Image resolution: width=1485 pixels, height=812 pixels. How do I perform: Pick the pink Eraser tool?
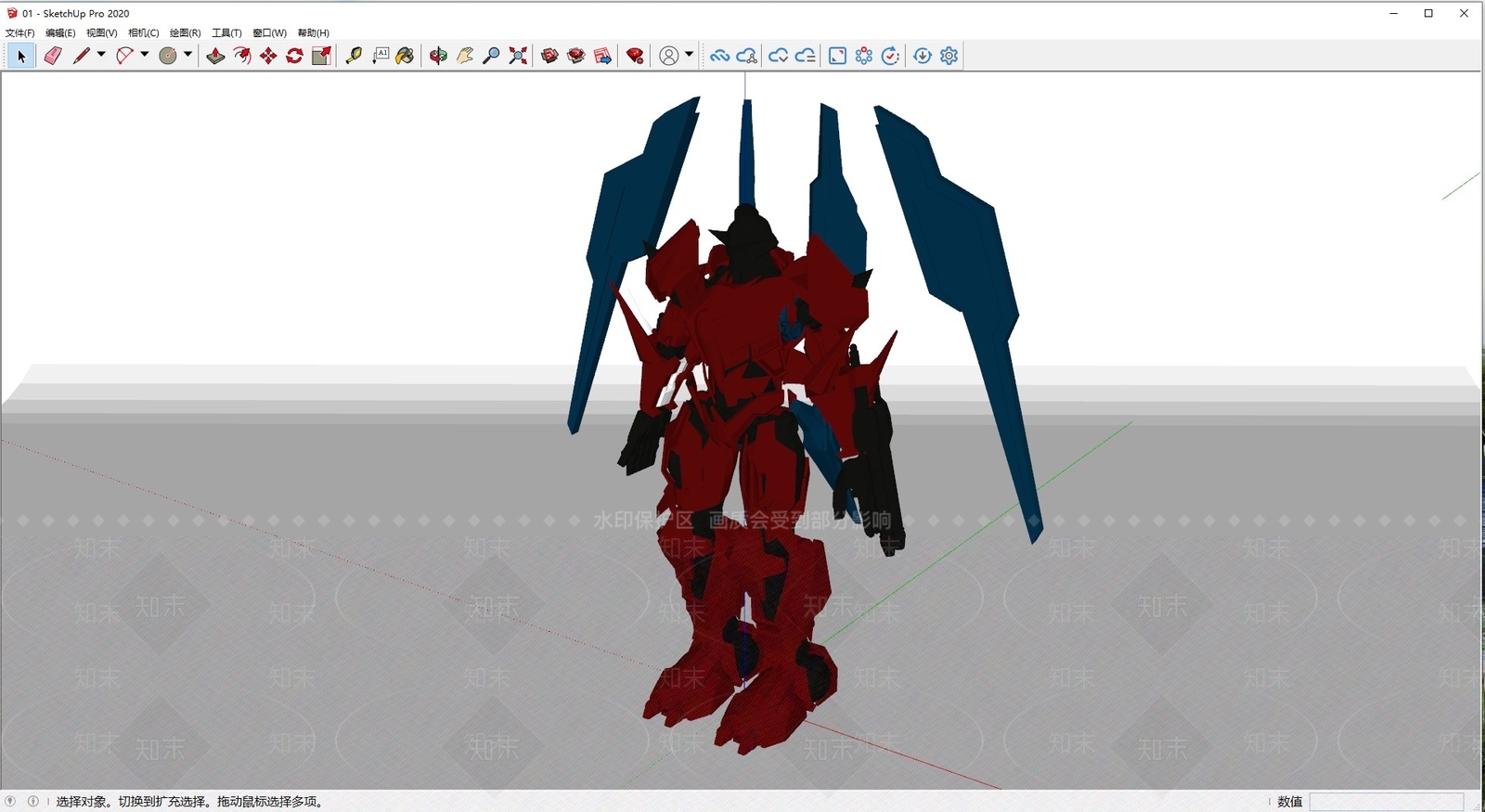[x=53, y=56]
